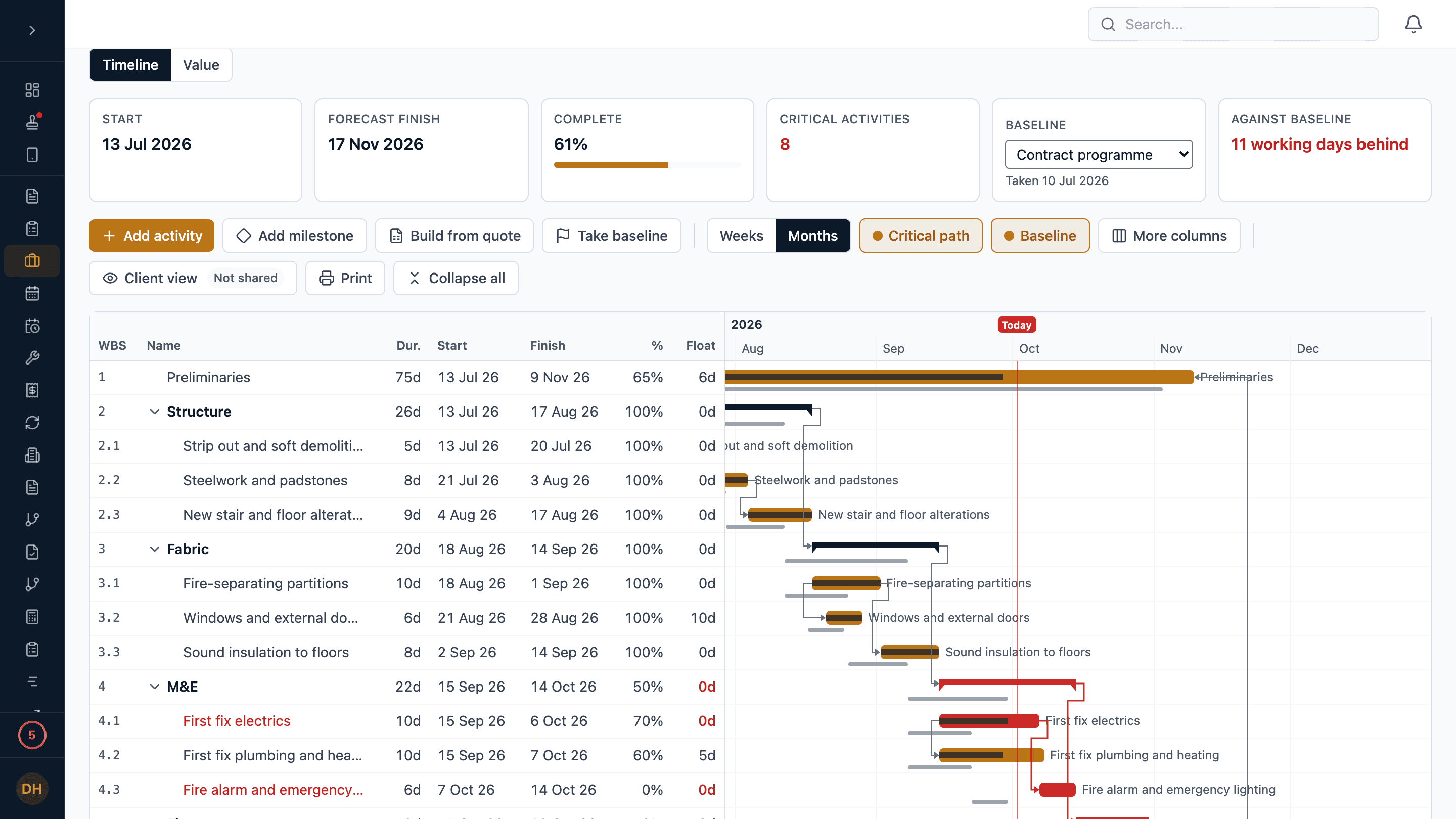Image resolution: width=1456 pixels, height=819 pixels.
Task: Switch to the Value tab
Action: pos(201,65)
